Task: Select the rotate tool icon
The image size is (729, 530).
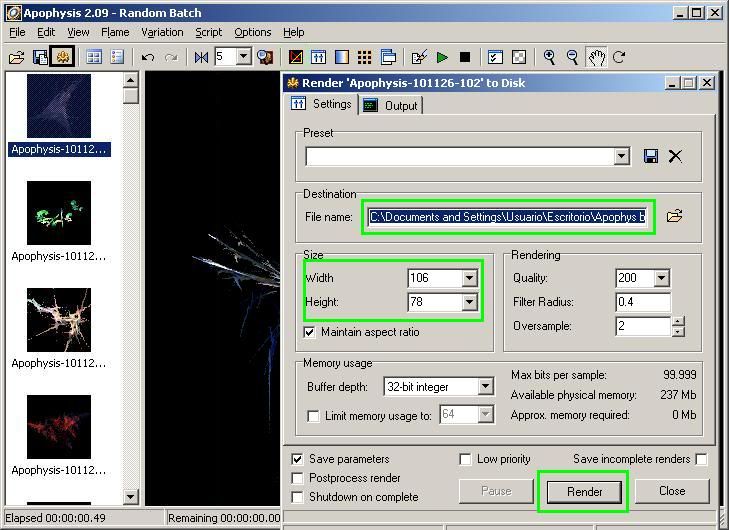Action: pos(619,57)
